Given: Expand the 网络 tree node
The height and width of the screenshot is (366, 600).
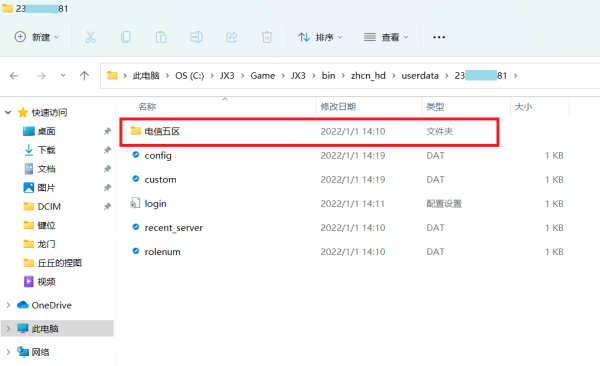Looking at the screenshot, I should tap(8, 352).
